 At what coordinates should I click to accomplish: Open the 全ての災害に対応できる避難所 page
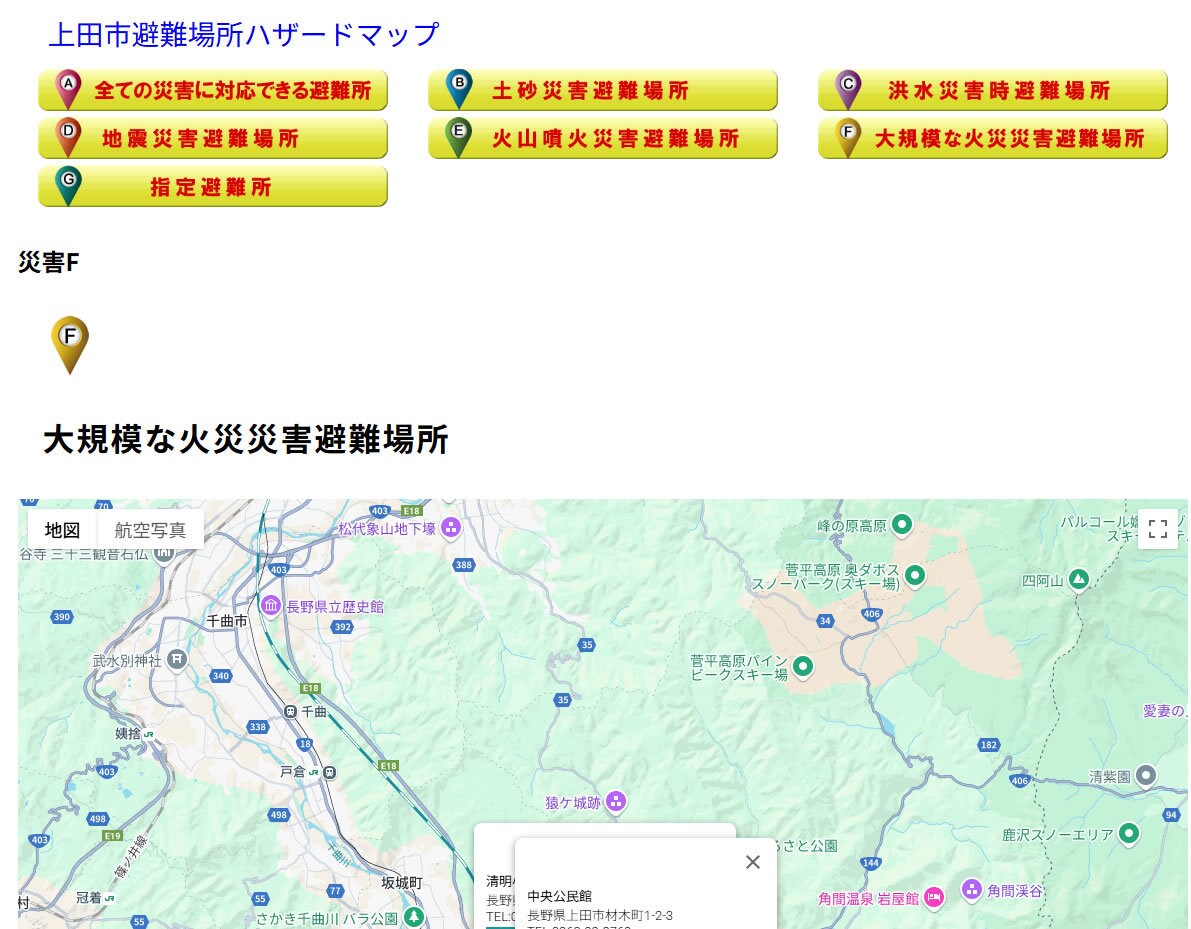[213, 89]
